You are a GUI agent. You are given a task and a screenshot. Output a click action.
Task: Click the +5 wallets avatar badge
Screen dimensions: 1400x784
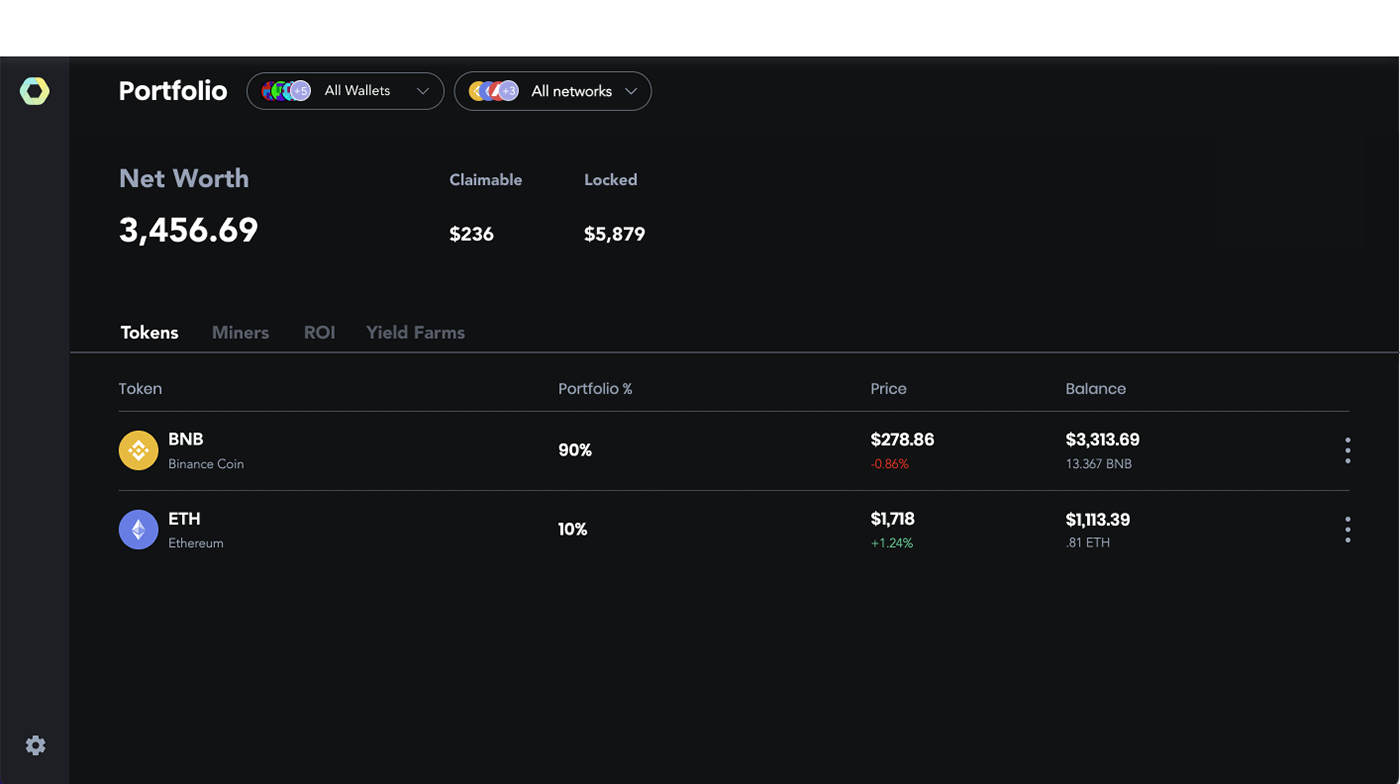(300, 91)
